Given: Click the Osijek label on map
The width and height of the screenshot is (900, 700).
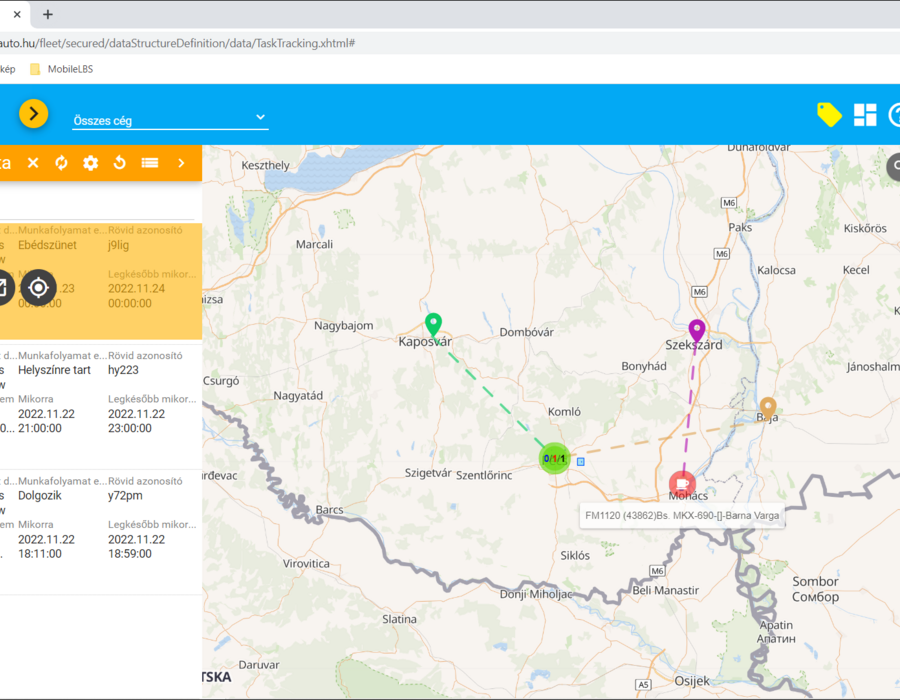Looking at the screenshot, I should coord(692,681).
